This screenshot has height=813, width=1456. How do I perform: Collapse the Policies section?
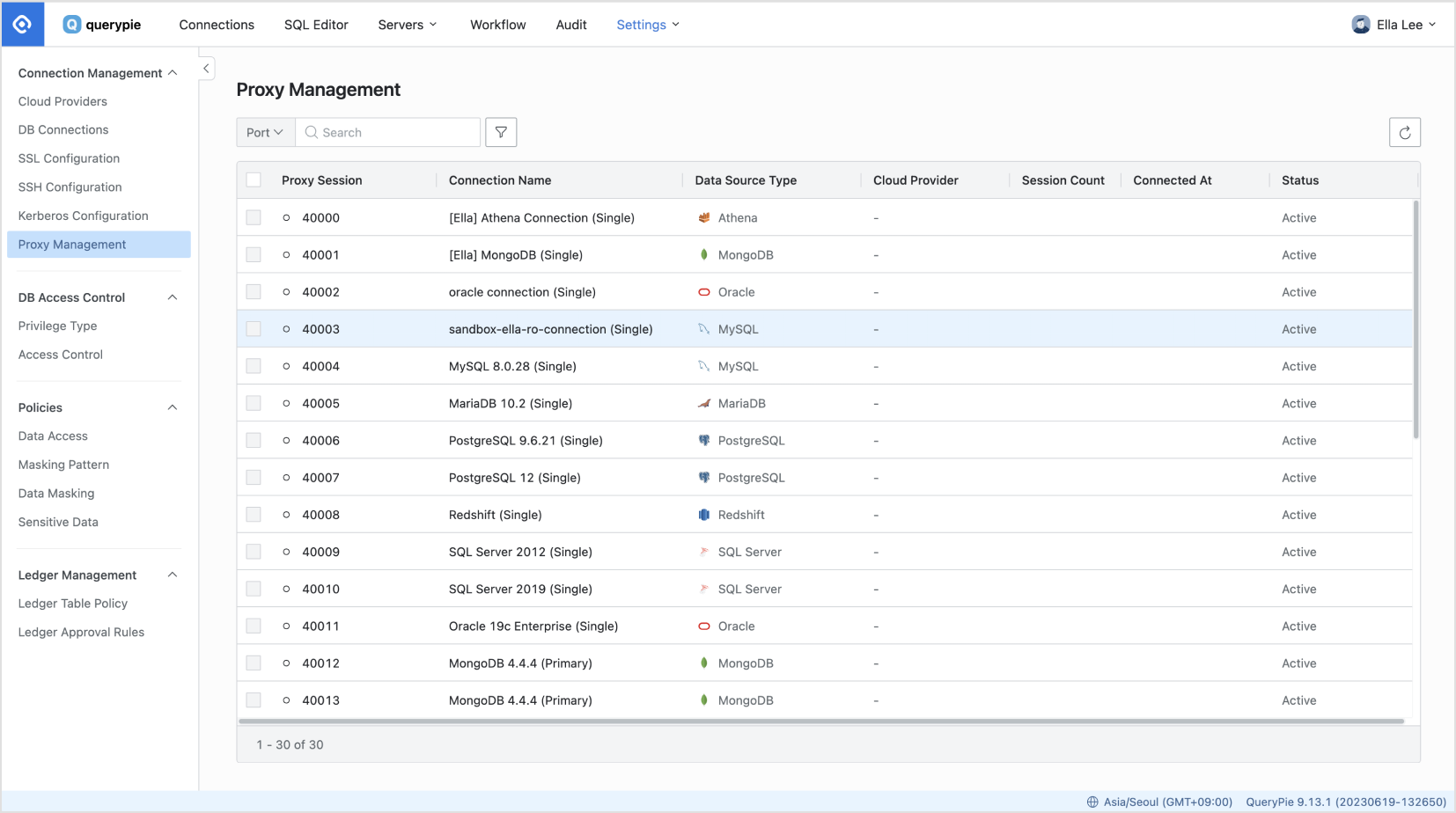pyautogui.click(x=173, y=407)
